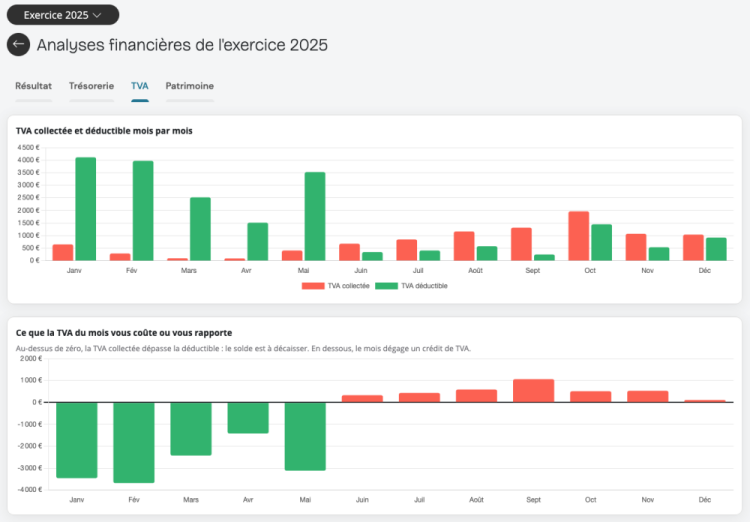Click the red TVA collectée legend swatch
750x522 pixels.
313,286
